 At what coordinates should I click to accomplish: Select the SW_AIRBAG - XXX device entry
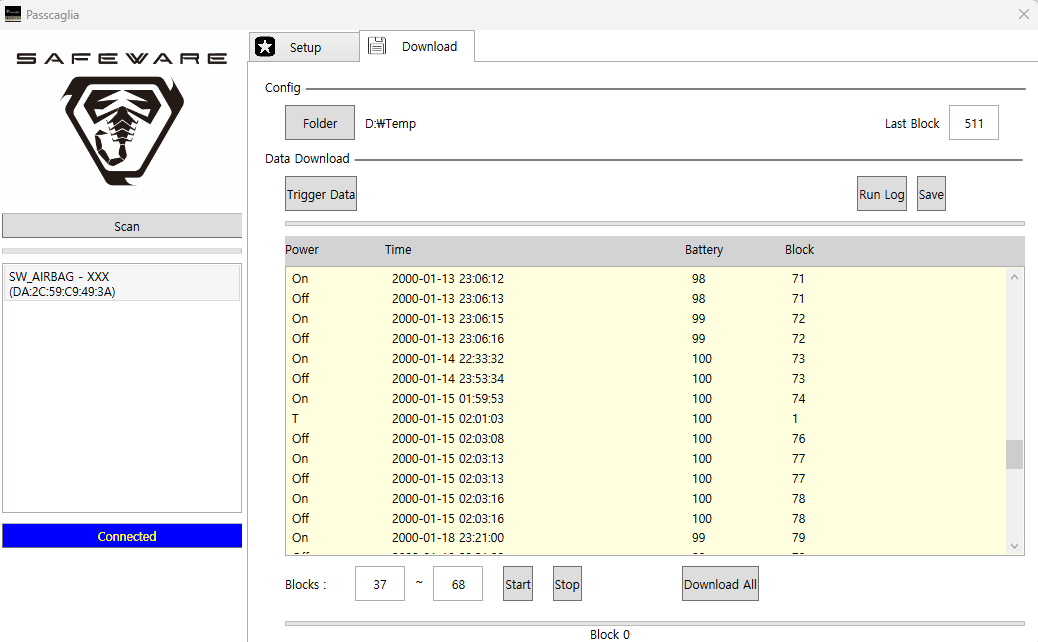122,284
